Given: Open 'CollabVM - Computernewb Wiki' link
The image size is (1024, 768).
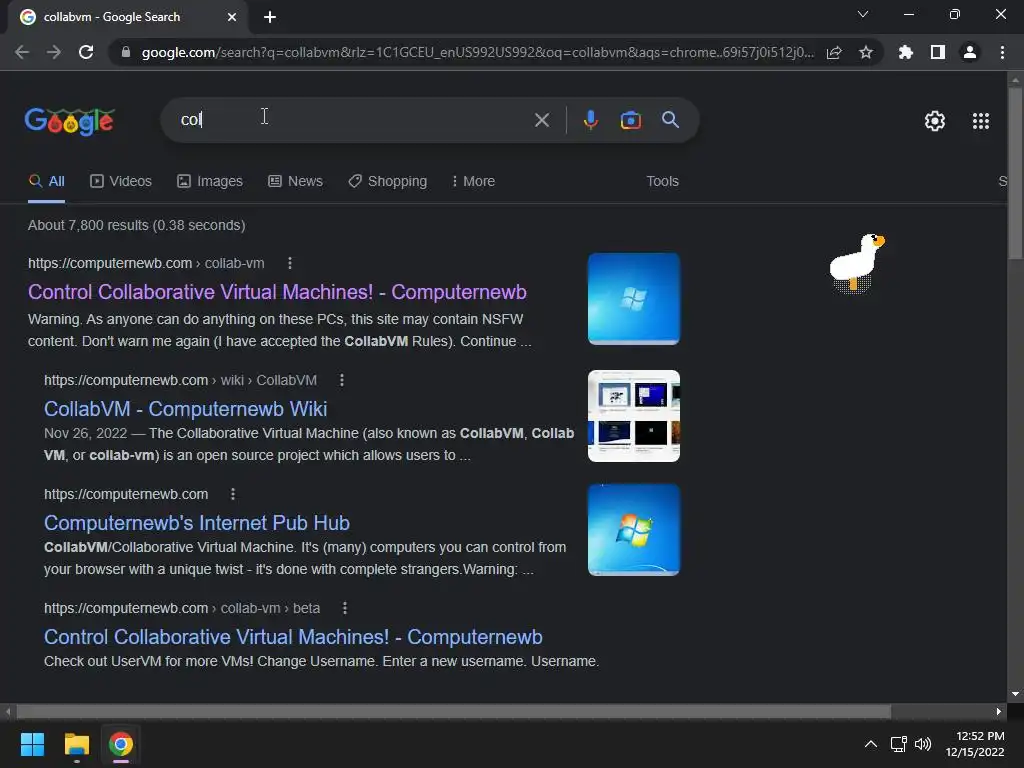Looking at the screenshot, I should coord(185,409).
